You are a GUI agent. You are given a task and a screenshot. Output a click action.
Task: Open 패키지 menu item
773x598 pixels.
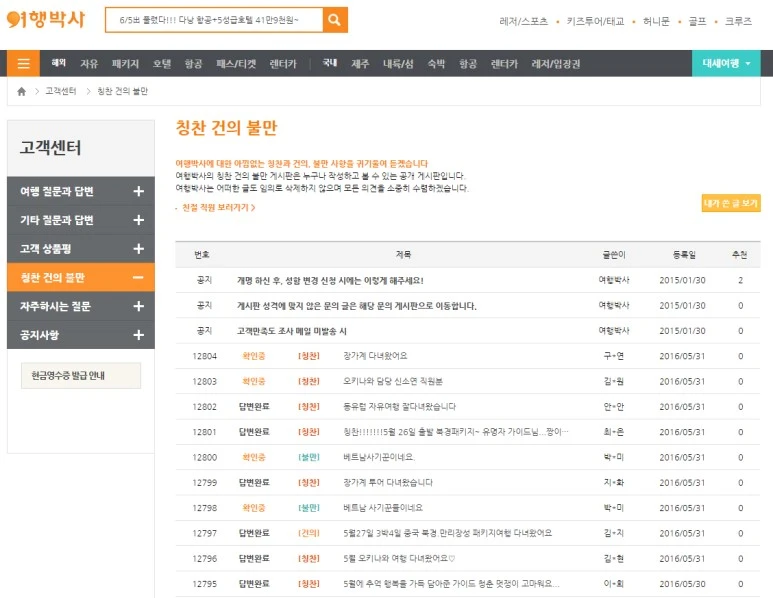click(125, 64)
